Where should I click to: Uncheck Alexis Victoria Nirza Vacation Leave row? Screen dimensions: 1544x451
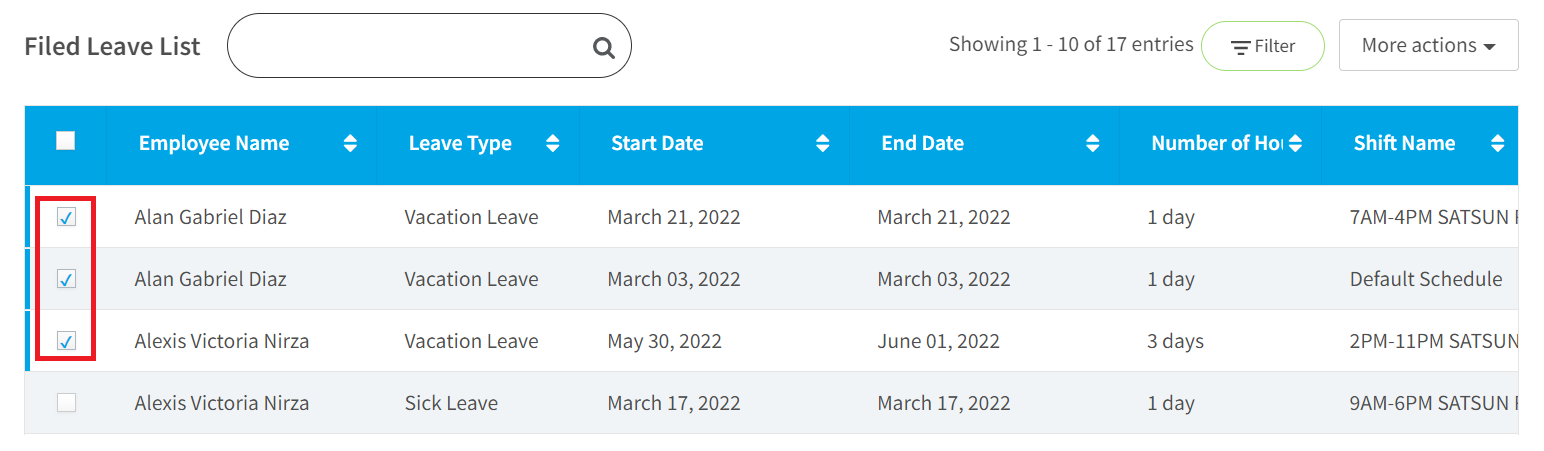click(66, 341)
